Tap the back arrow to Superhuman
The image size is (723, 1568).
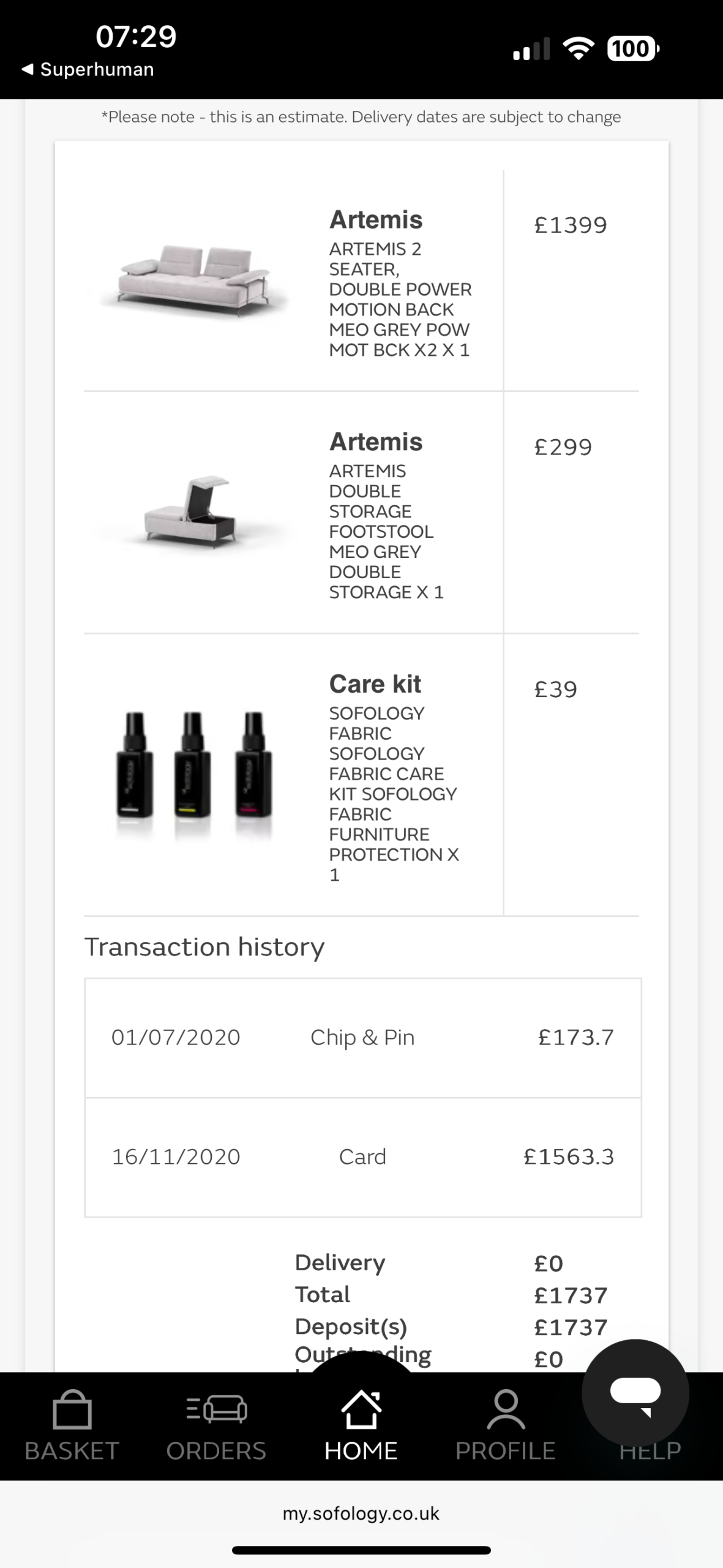coord(28,69)
